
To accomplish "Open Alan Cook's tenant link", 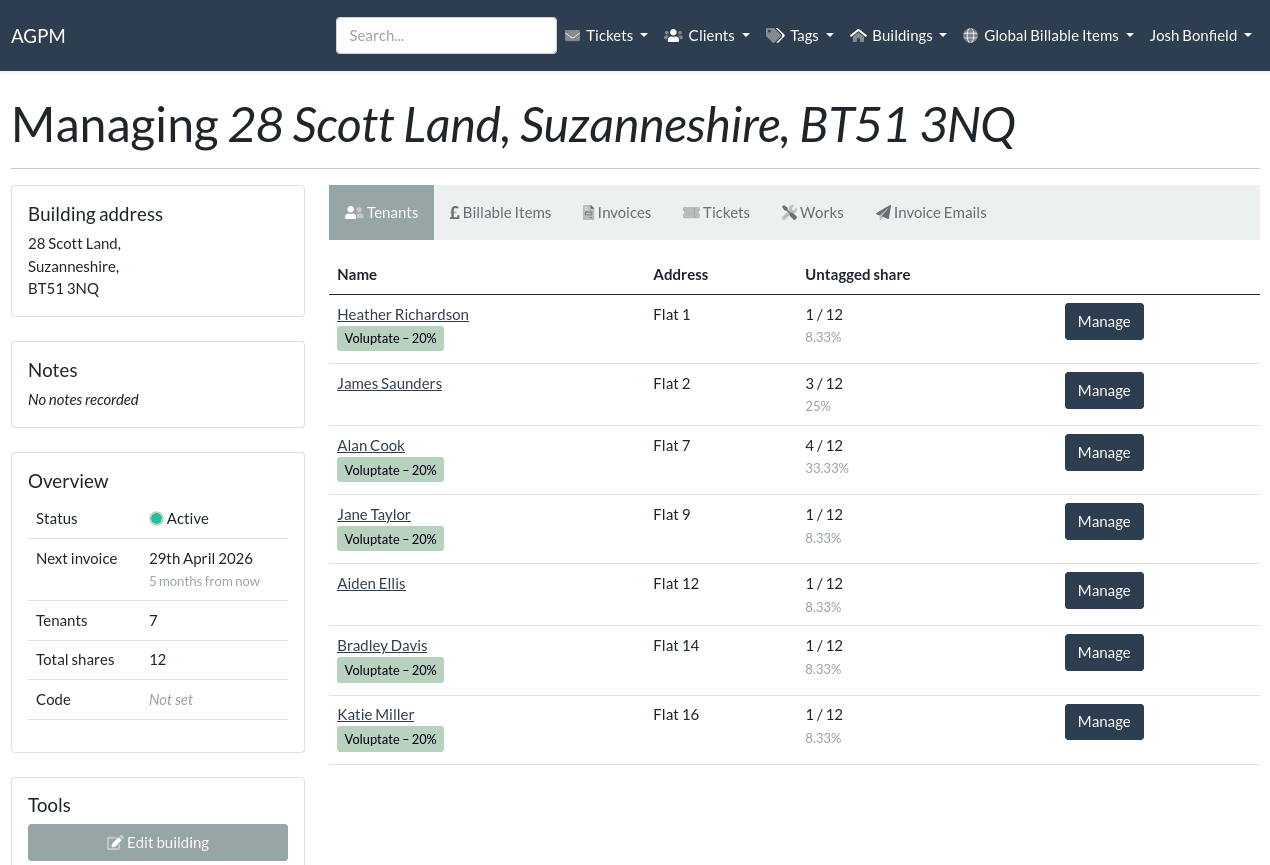I will (x=371, y=446).
